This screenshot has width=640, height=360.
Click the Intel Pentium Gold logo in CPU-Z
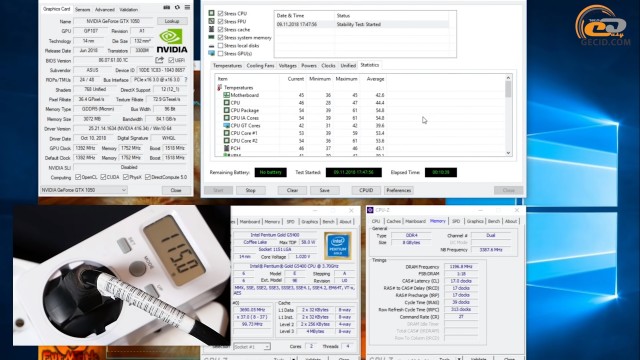click(338, 246)
